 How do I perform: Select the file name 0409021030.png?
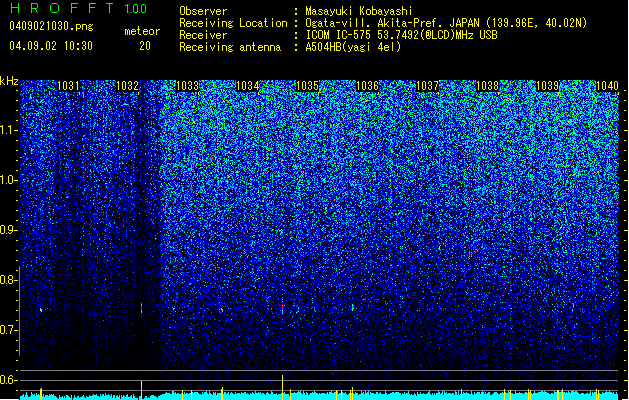point(51,26)
